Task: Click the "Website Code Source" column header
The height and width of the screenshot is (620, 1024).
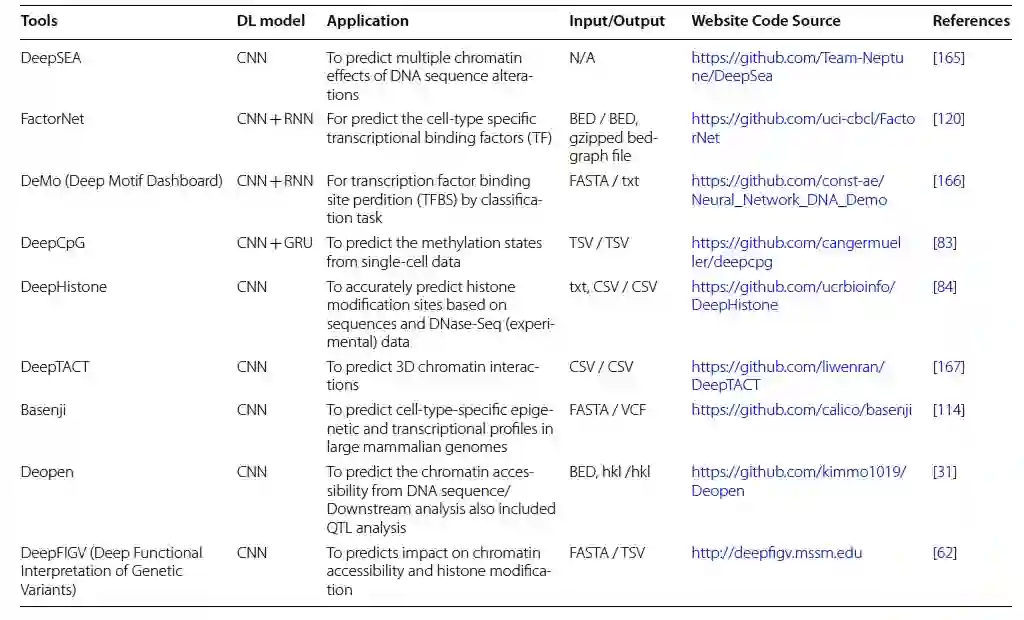Action: click(765, 20)
